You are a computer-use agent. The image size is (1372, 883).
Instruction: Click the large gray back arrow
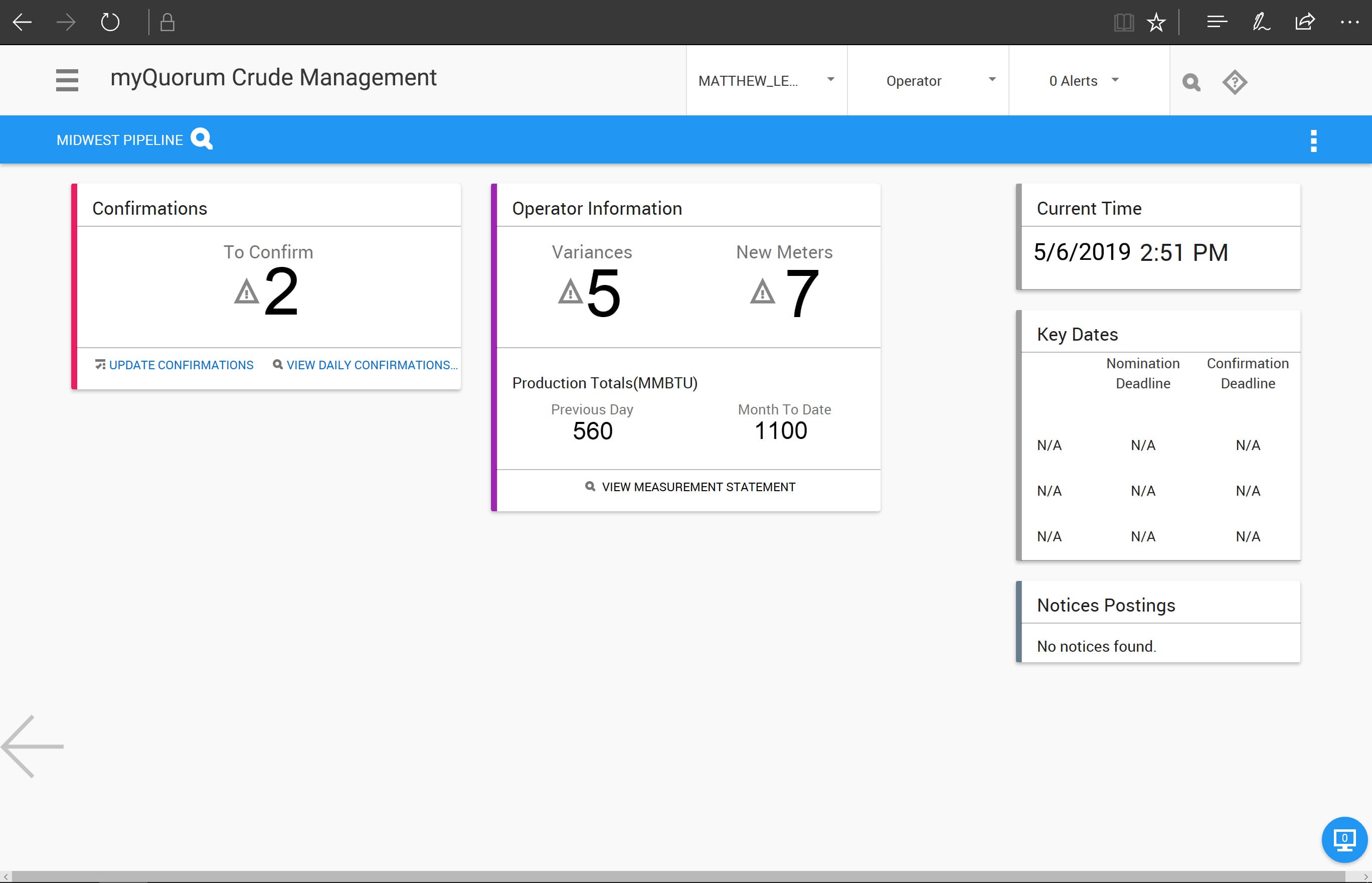tap(33, 747)
